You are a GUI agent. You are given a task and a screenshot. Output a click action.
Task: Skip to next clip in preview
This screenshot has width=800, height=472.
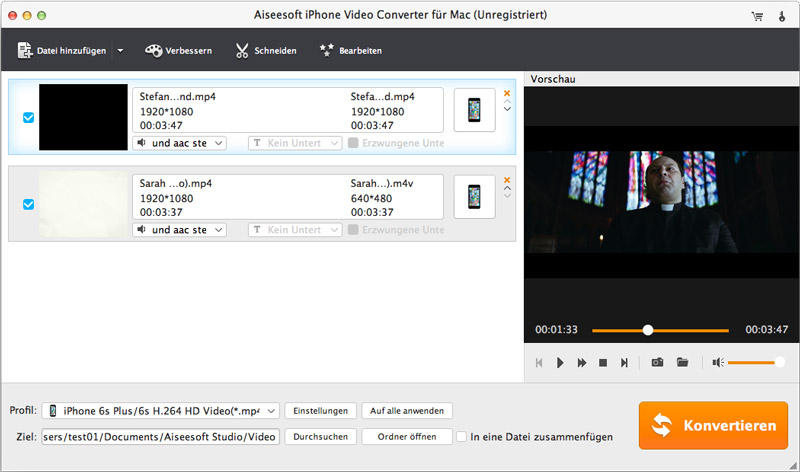(x=624, y=363)
